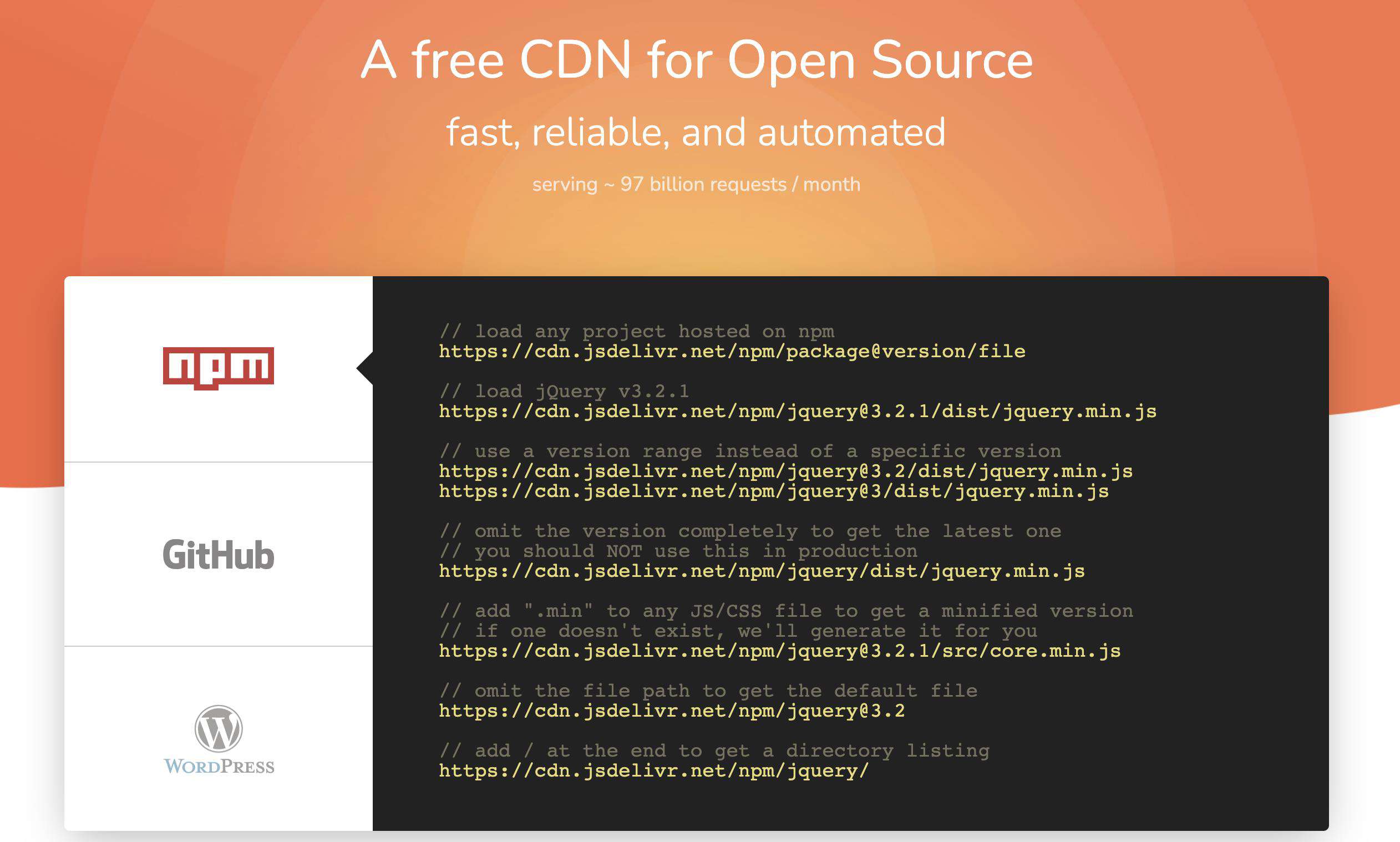Click the npm/jquery/ directory listing URL
Image resolution: width=1400 pixels, height=842 pixels.
click(x=654, y=771)
